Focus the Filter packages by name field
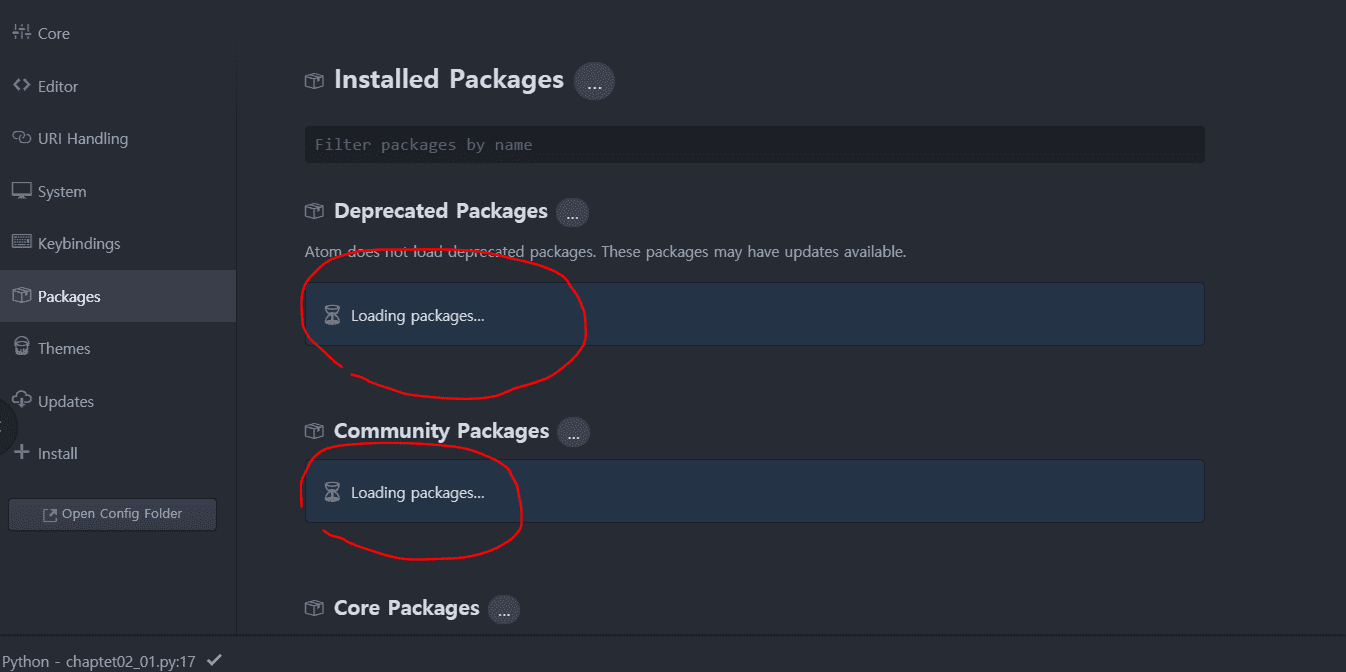Viewport: 1346px width, 672px height. 754,144
